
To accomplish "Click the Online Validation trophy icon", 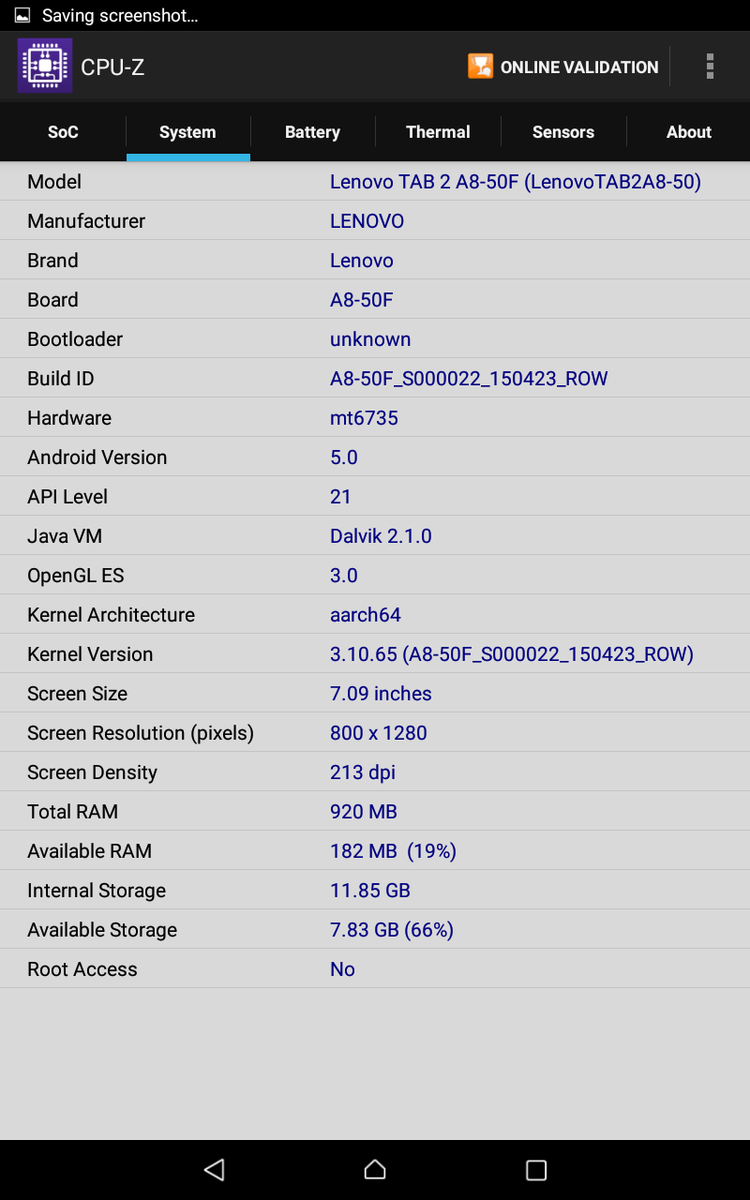I will pyautogui.click(x=480, y=67).
